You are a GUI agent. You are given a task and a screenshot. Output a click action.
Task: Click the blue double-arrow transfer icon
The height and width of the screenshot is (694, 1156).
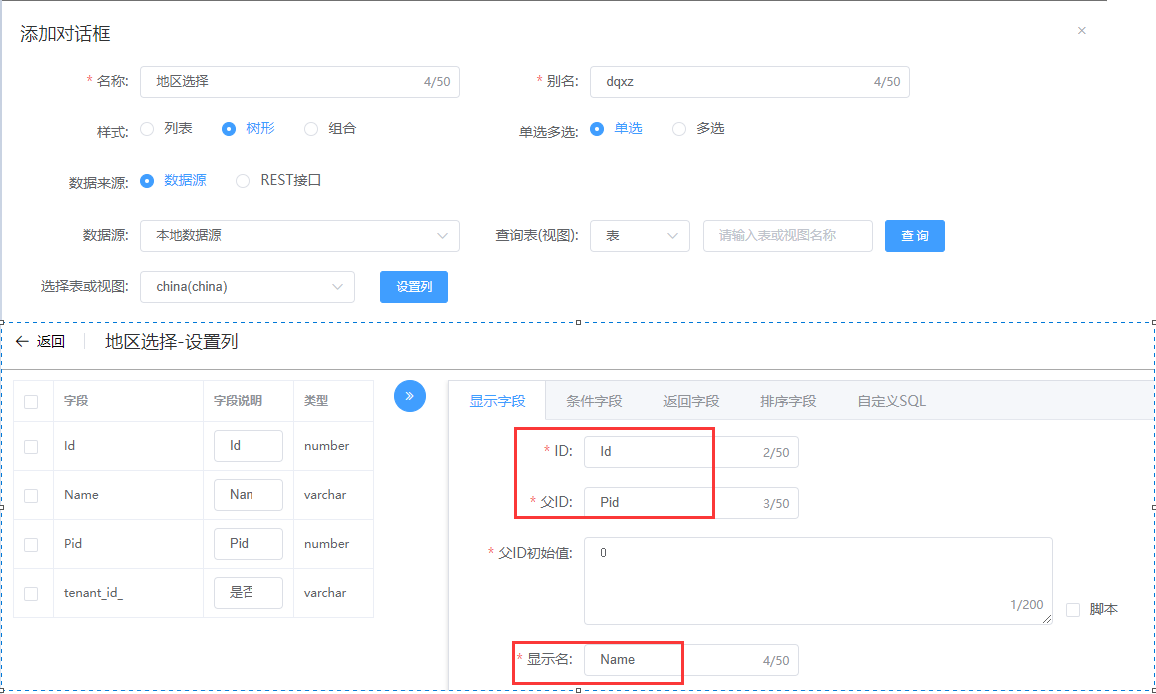pyautogui.click(x=410, y=396)
